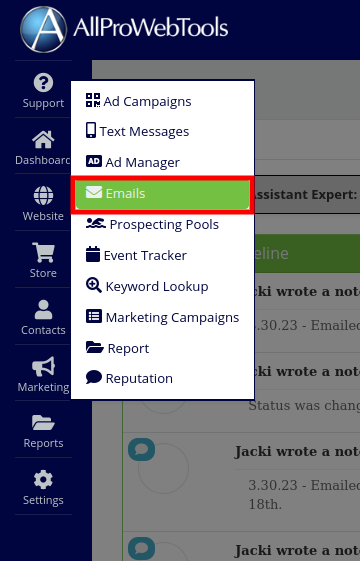The width and height of the screenshot is (360, 561).
Task: Click the AllProWebTools logo
Action: click(124, 29)
